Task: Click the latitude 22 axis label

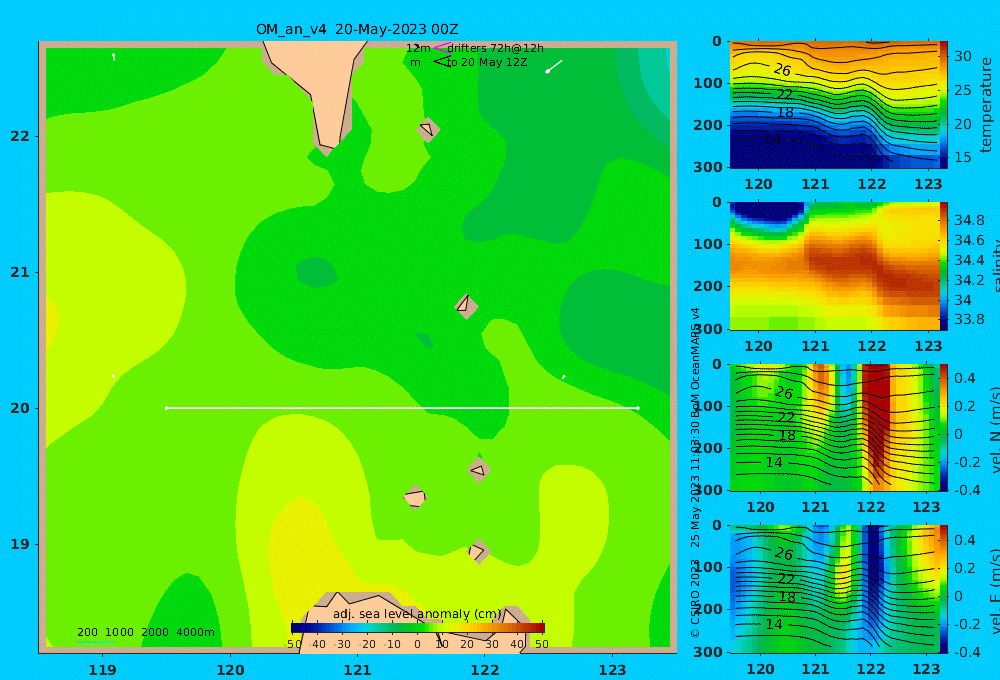Action: click(20, 136)
